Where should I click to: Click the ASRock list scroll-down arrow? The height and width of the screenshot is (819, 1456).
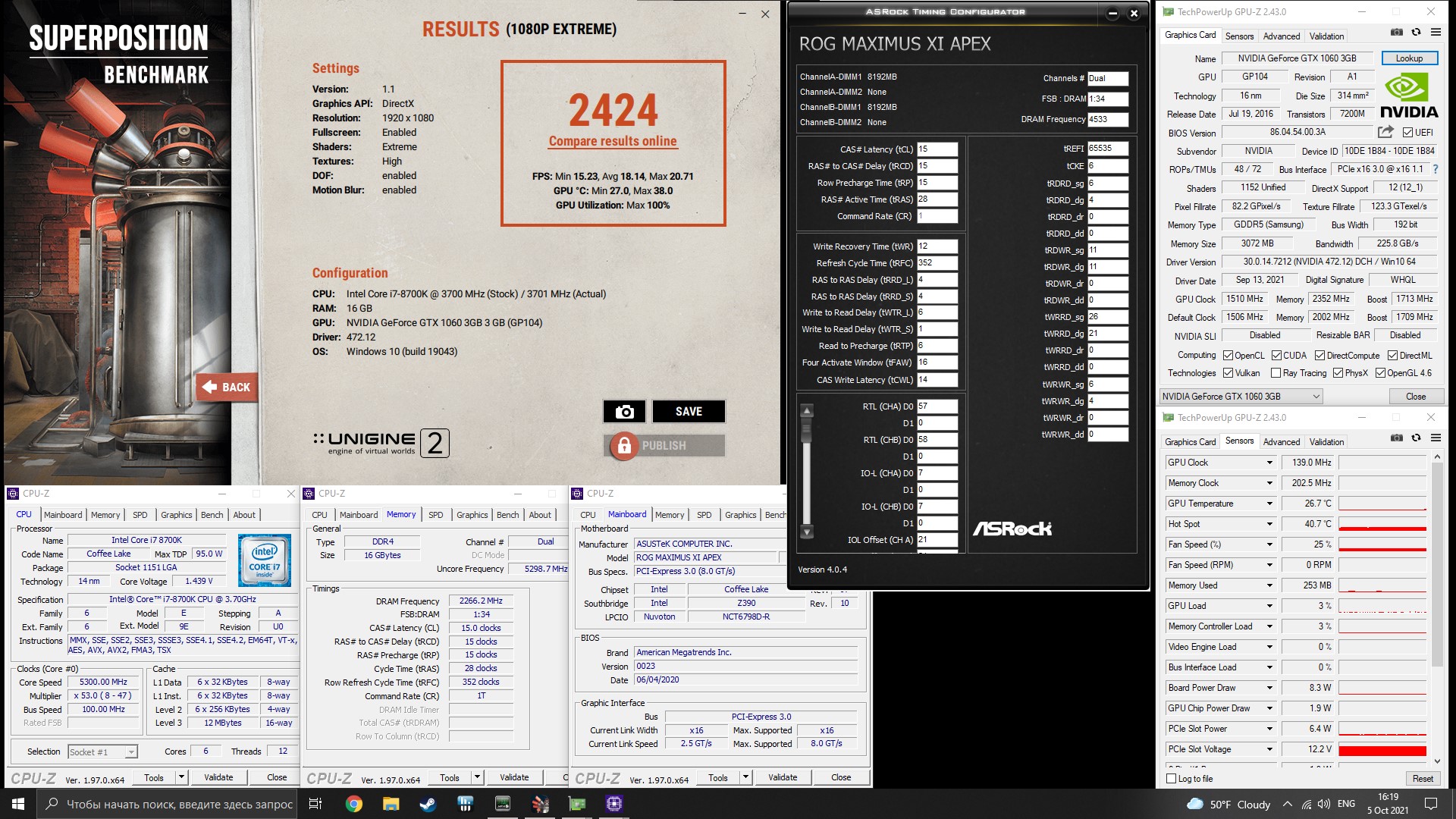point(807,532)
